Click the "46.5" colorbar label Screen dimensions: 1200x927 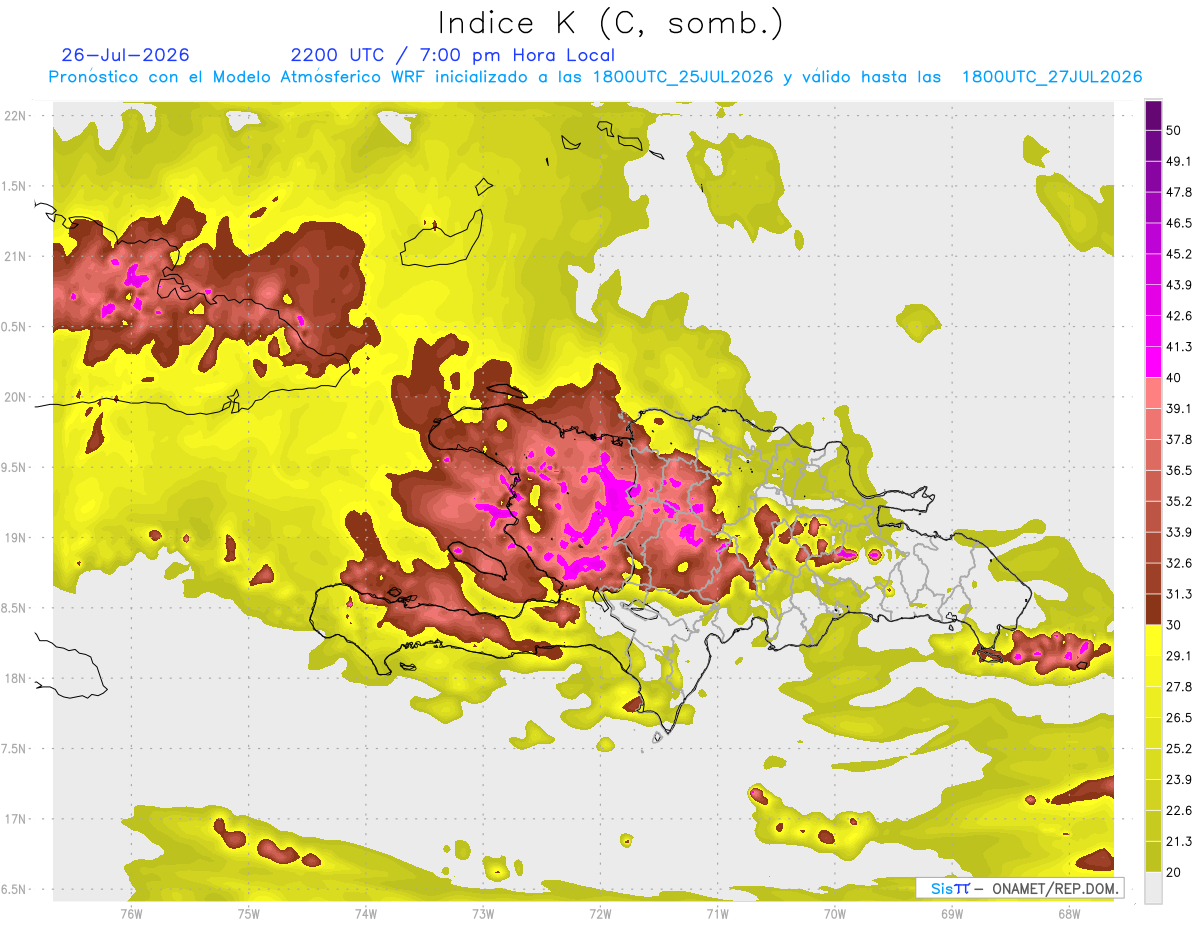pos(1179,223)
